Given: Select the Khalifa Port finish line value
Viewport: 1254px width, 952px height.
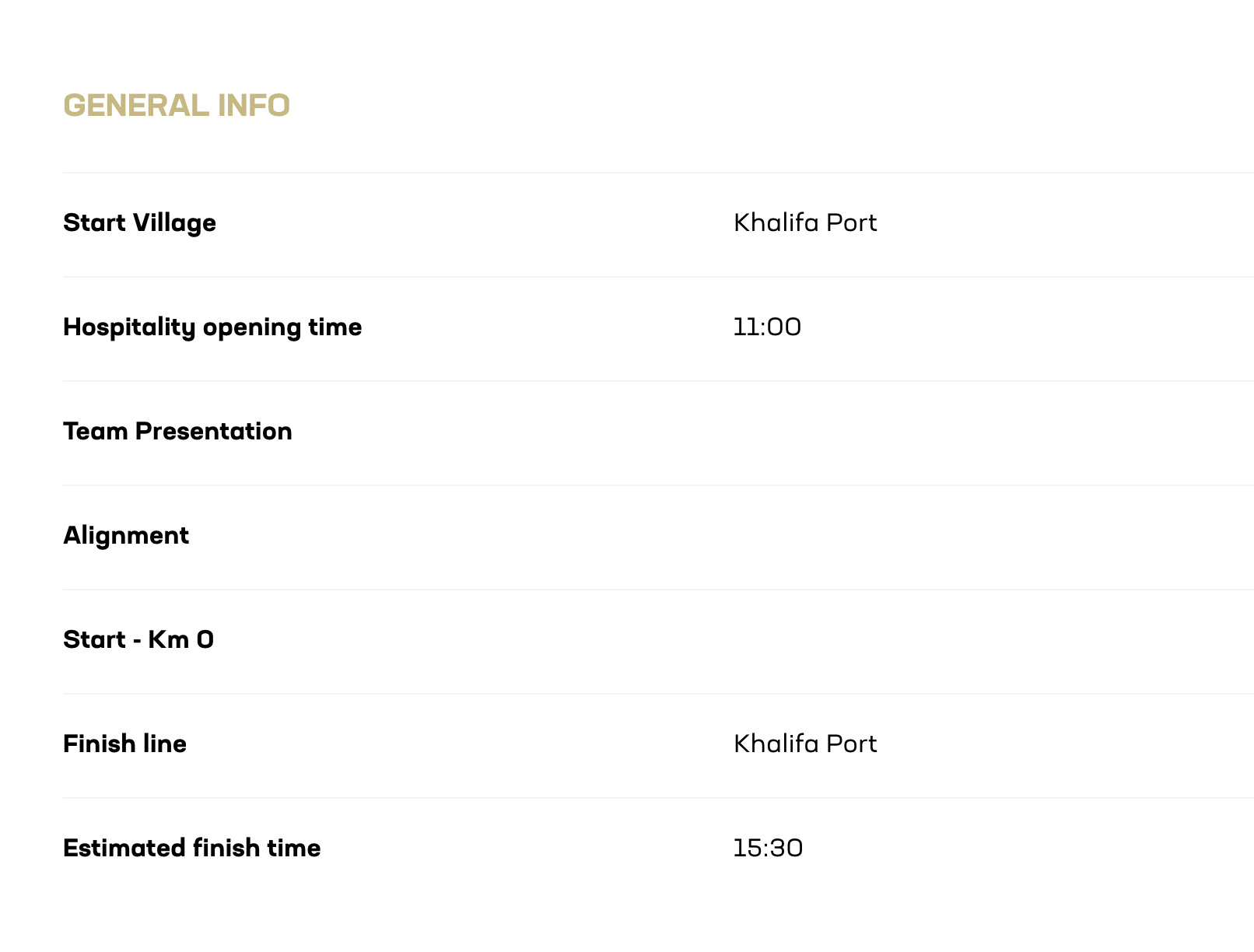Looking at the screenshot, I should tap(805, 744).
